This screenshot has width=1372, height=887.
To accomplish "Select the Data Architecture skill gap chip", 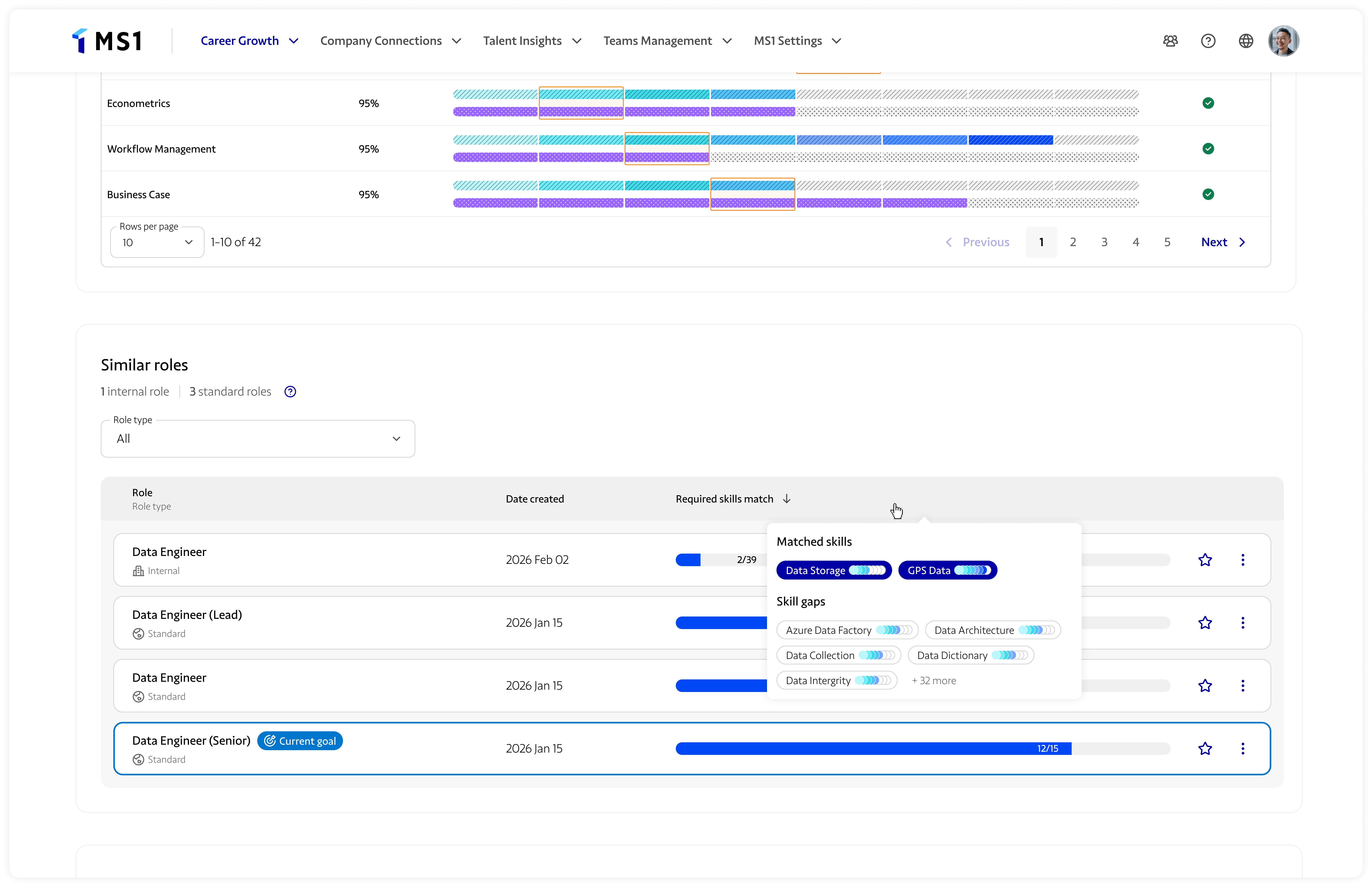I will (x=993, y=630).
